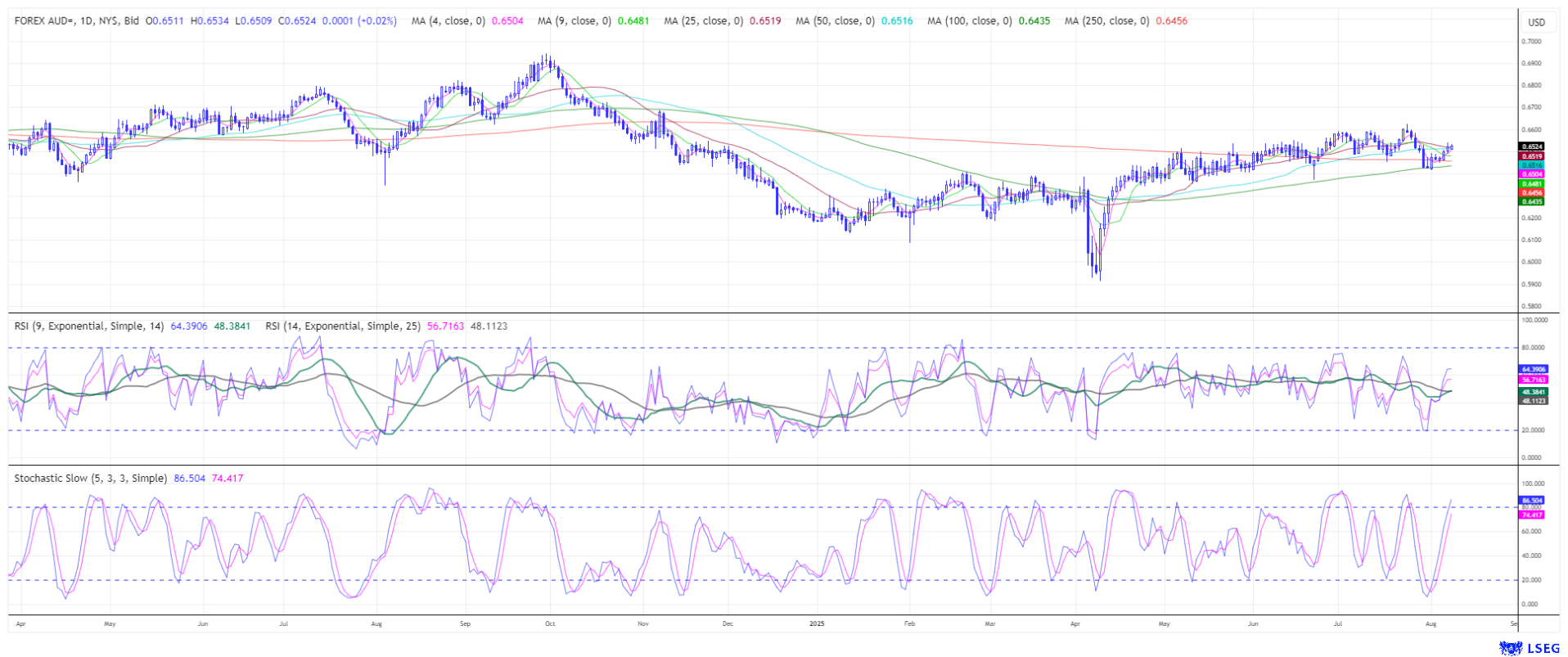Open the MA (25, close, 0) legend
This screenshot has height=657, width=1568.
[703, 21]
